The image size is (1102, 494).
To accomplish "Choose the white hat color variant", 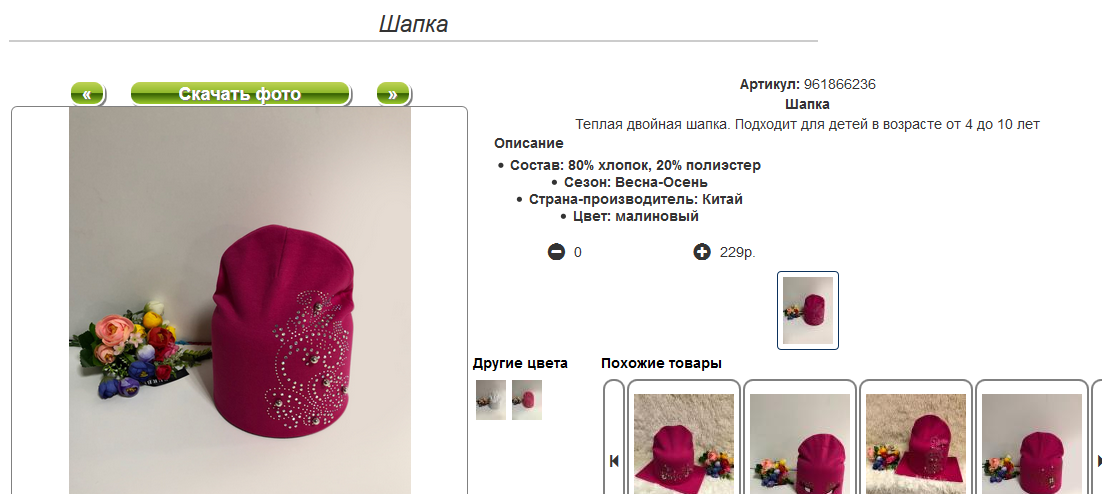I will 491,400.
